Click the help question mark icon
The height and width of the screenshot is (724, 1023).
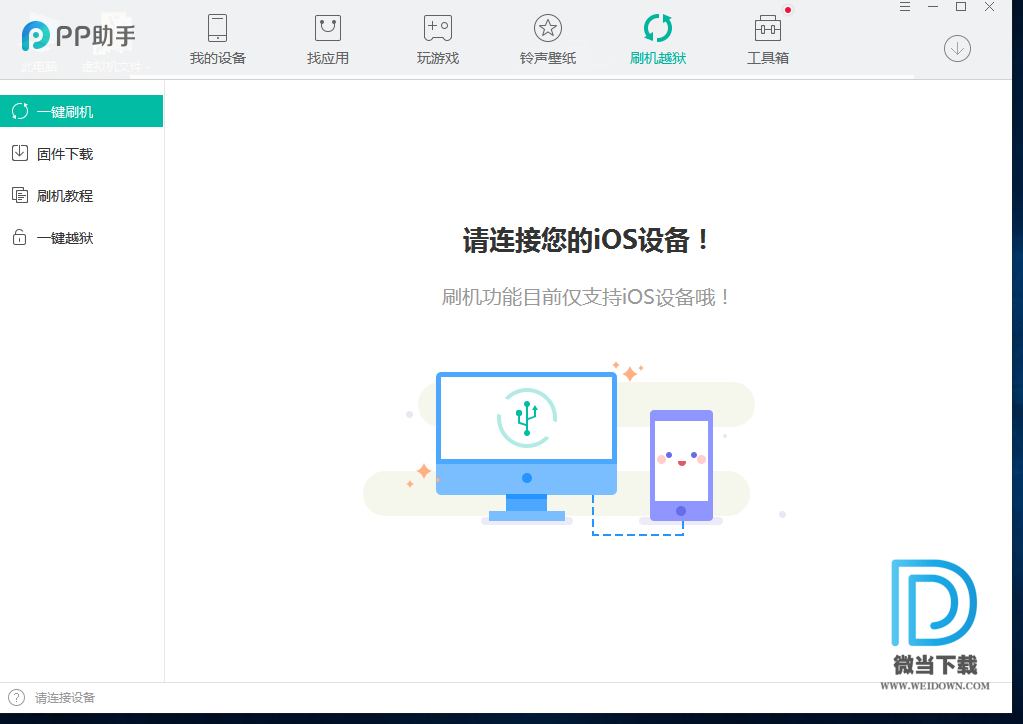coord(16,697)
